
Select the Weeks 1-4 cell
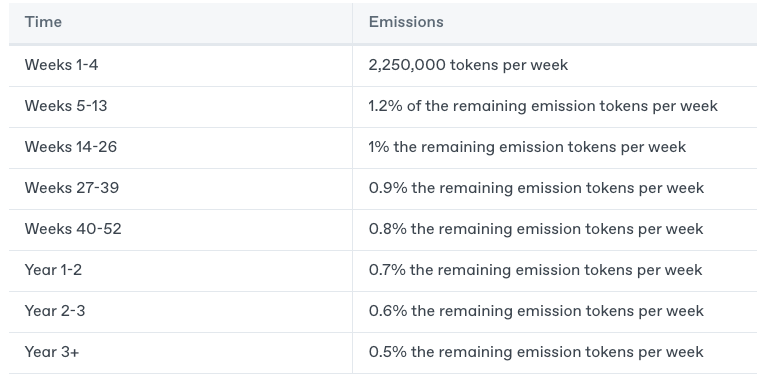tap(180, 66)
